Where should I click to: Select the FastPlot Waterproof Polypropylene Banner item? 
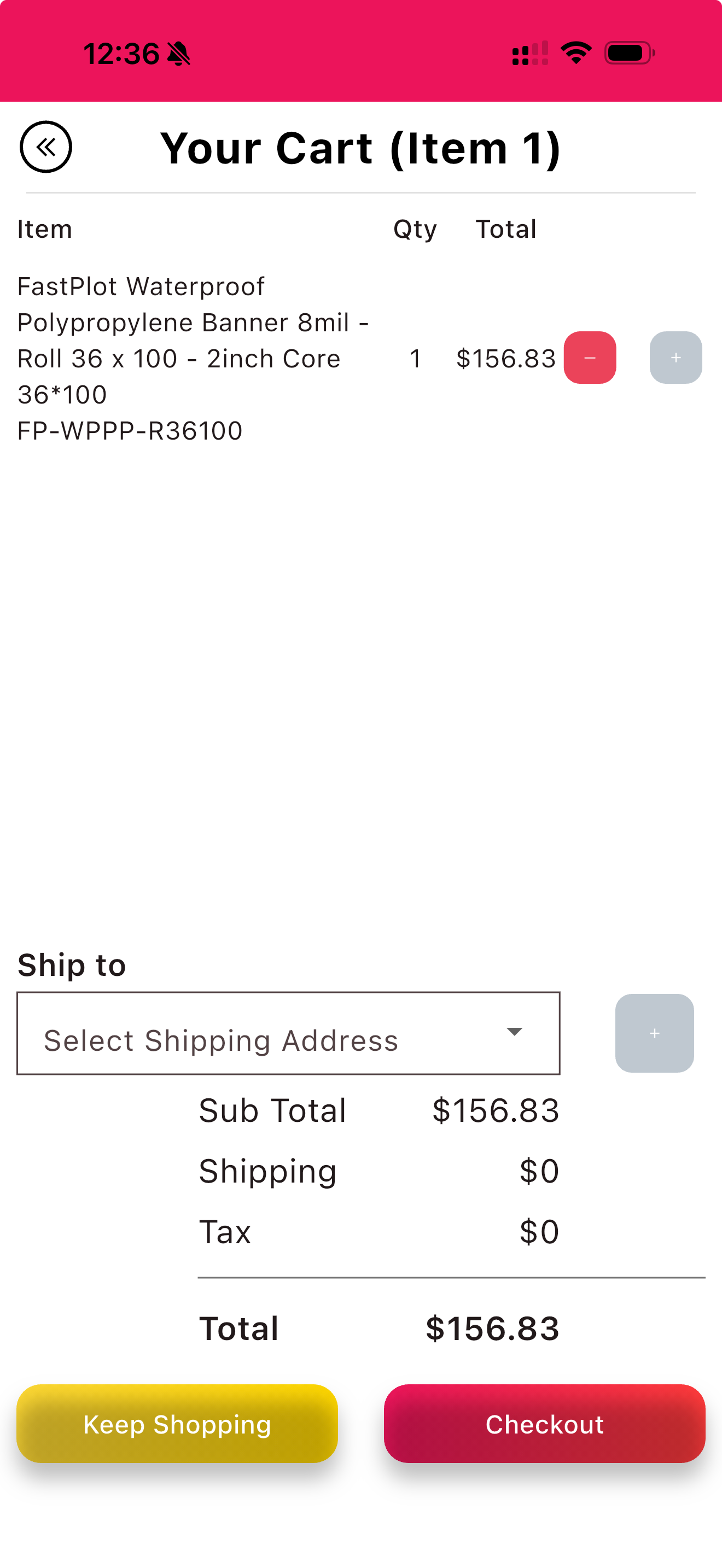coord(193,340)
